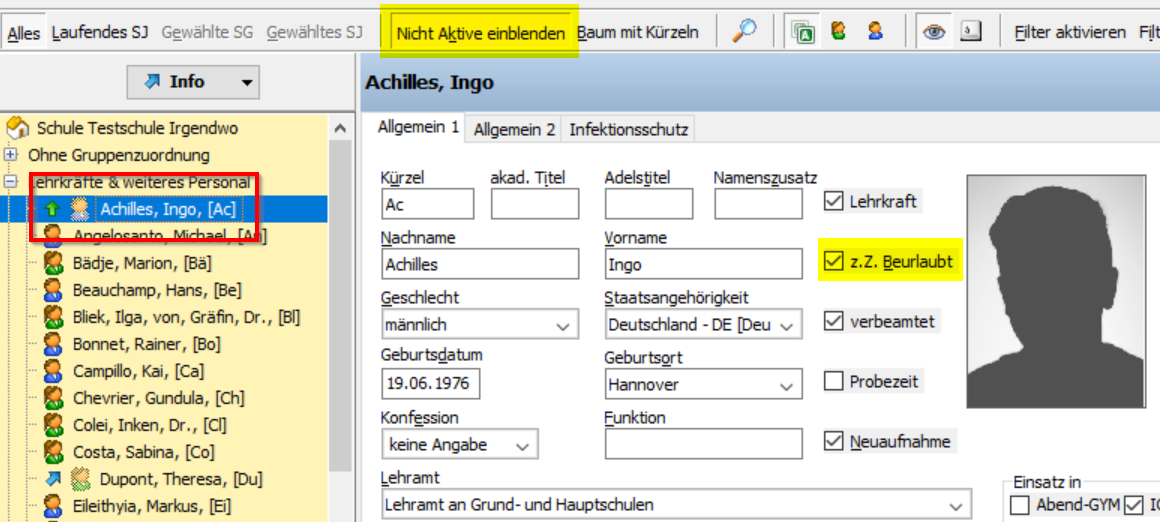Expand the Ohne Gruppenzuordnung tree node

pos(11,155)
